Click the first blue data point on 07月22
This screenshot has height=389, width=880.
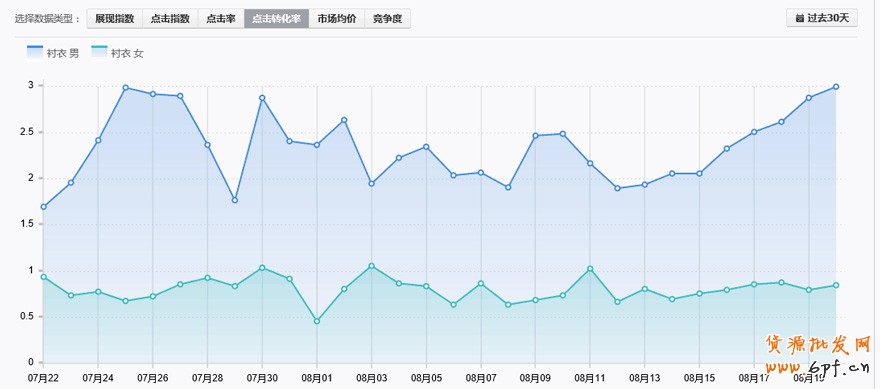[x=44, y=207]
